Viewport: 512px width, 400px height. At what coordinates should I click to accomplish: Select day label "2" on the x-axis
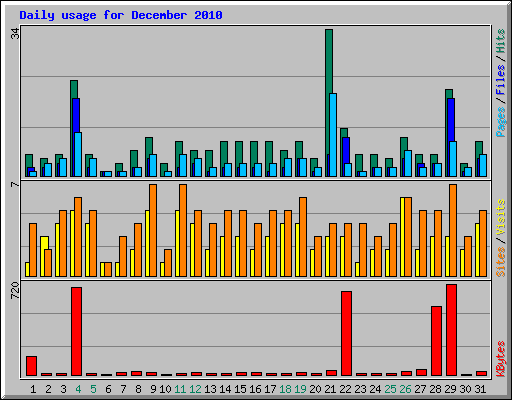coord(48,389)
